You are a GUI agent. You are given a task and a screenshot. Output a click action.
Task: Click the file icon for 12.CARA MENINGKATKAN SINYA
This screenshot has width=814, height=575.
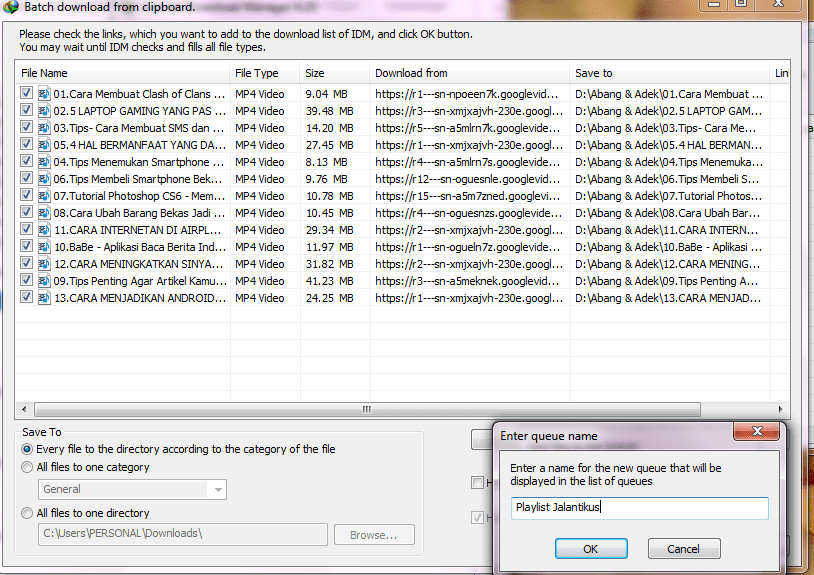[x=44, y=264]
